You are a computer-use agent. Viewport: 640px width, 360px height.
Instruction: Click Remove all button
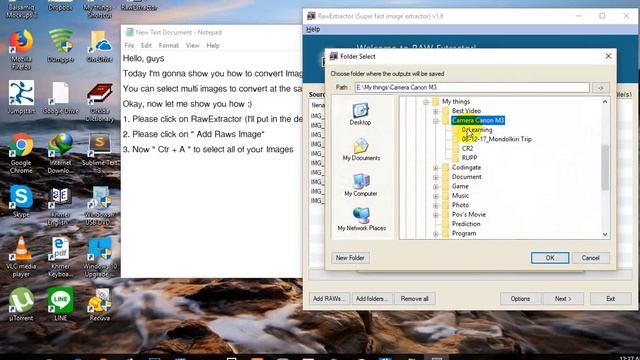(414, 299)
